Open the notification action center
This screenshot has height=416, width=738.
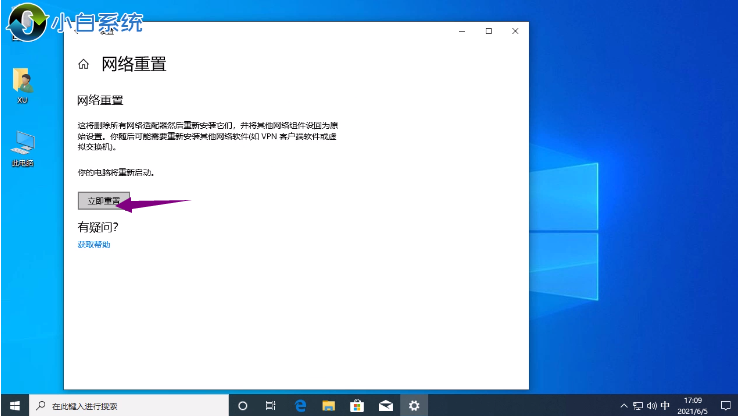click(727, 406)
